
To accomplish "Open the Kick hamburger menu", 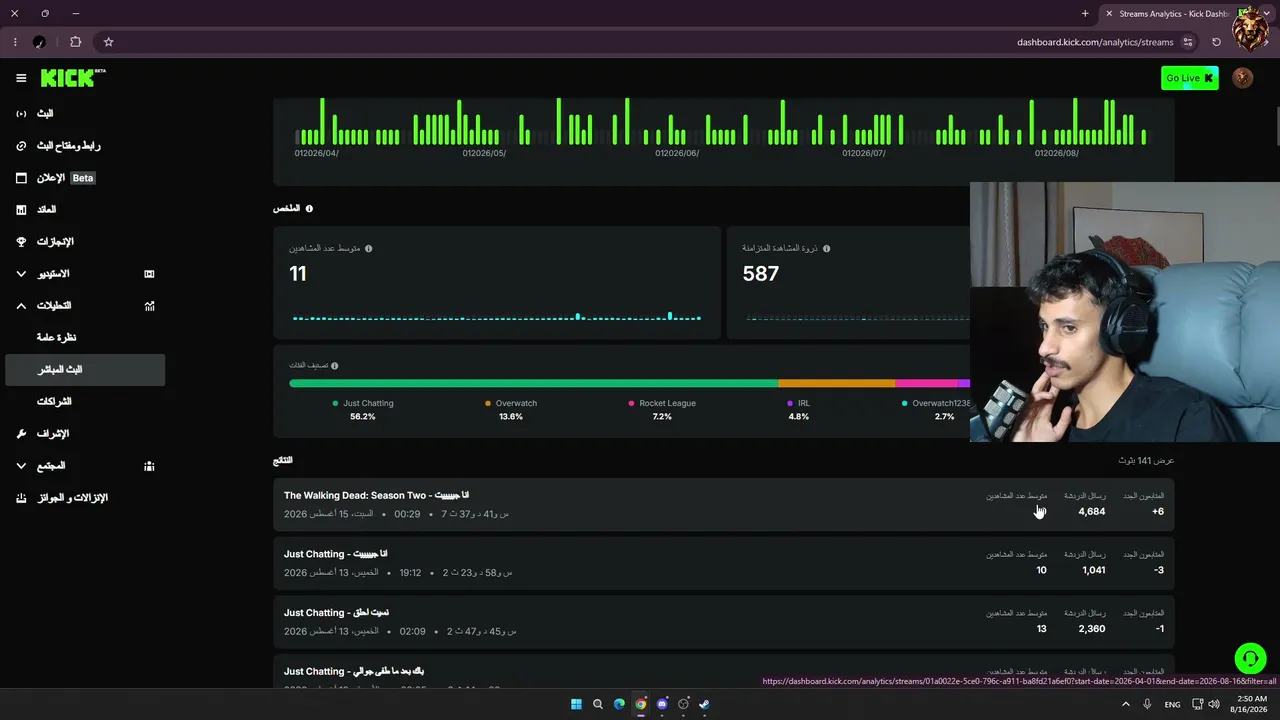I will (x=21, y=78).
